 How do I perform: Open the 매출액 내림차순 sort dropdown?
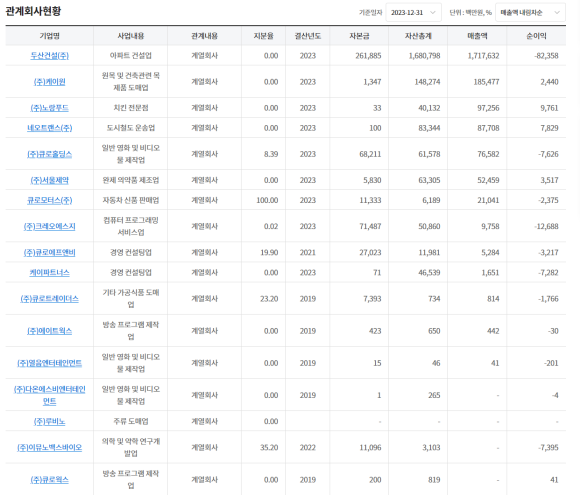530,13
